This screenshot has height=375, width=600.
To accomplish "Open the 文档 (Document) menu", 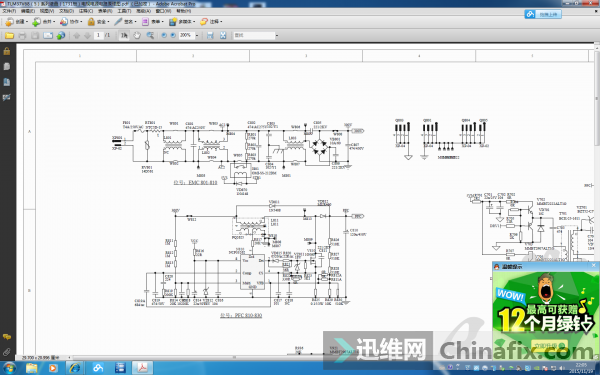I will point(66,11).
